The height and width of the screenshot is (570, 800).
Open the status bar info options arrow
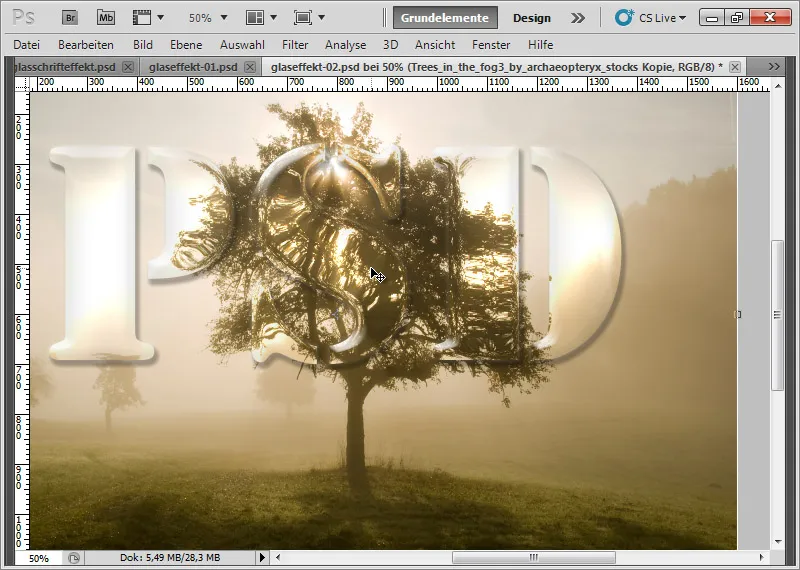(262, 558)
